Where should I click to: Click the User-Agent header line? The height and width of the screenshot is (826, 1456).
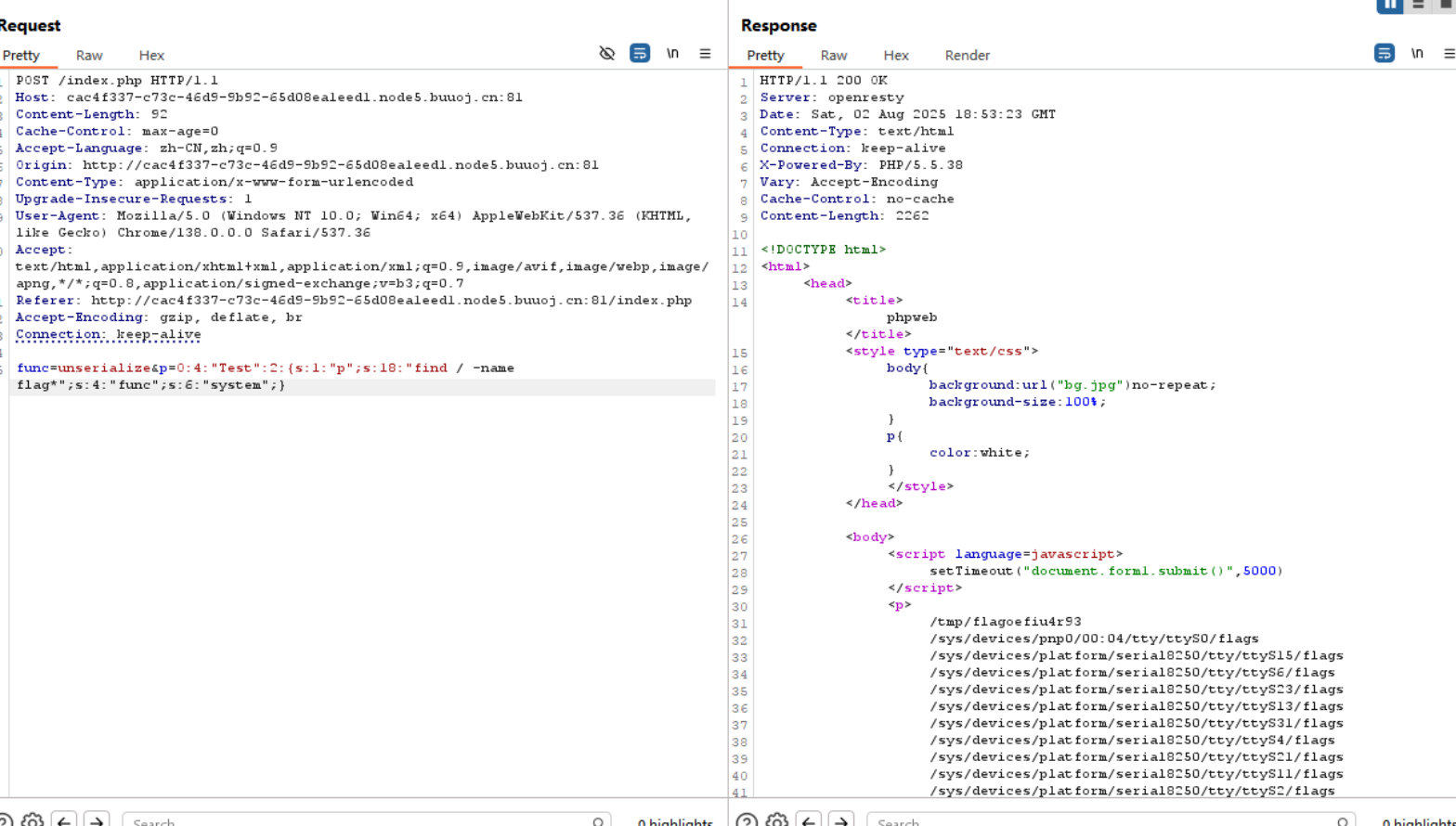pos(354,224)
